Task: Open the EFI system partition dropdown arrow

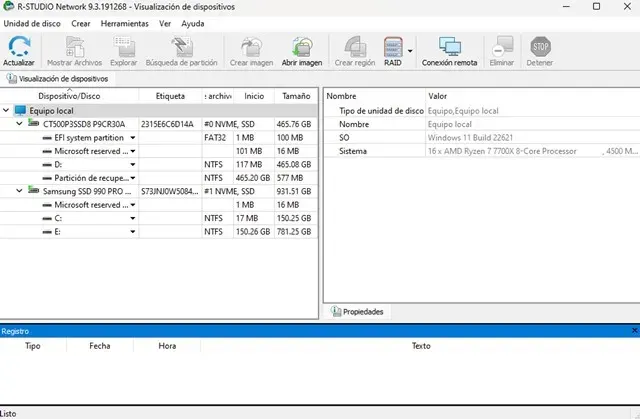Action: (x=133, y=138)
